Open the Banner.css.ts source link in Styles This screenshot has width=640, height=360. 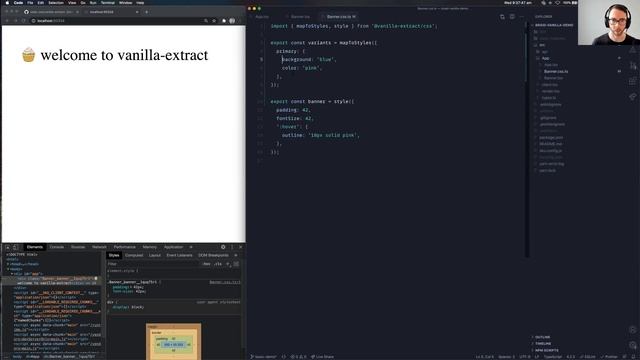[224, 282]
